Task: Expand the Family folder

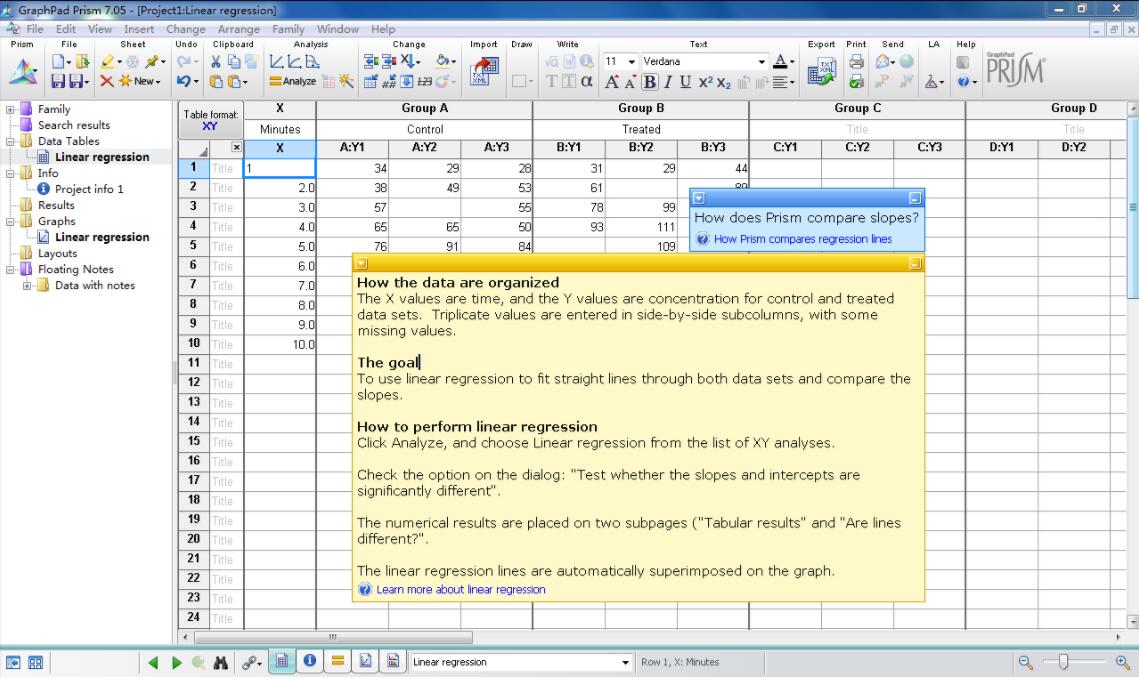Action: tap(10, 110)
